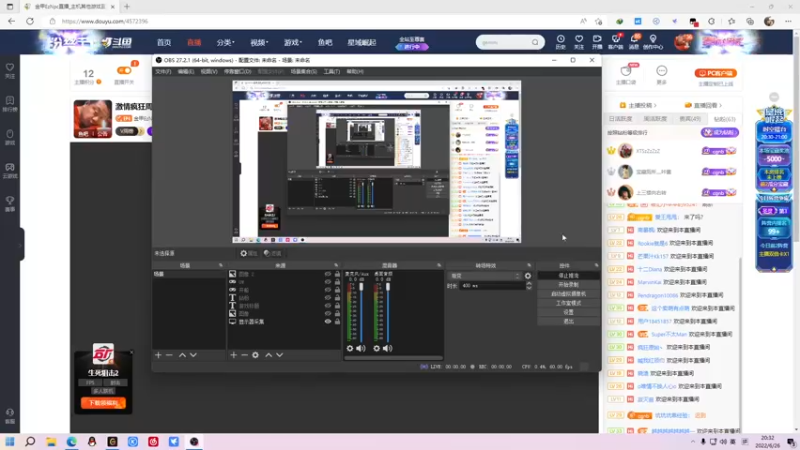This screenshot has height=450, width=800.
Task: Click Mic/Aux volume slider
Action: click(x=361, y=311)
